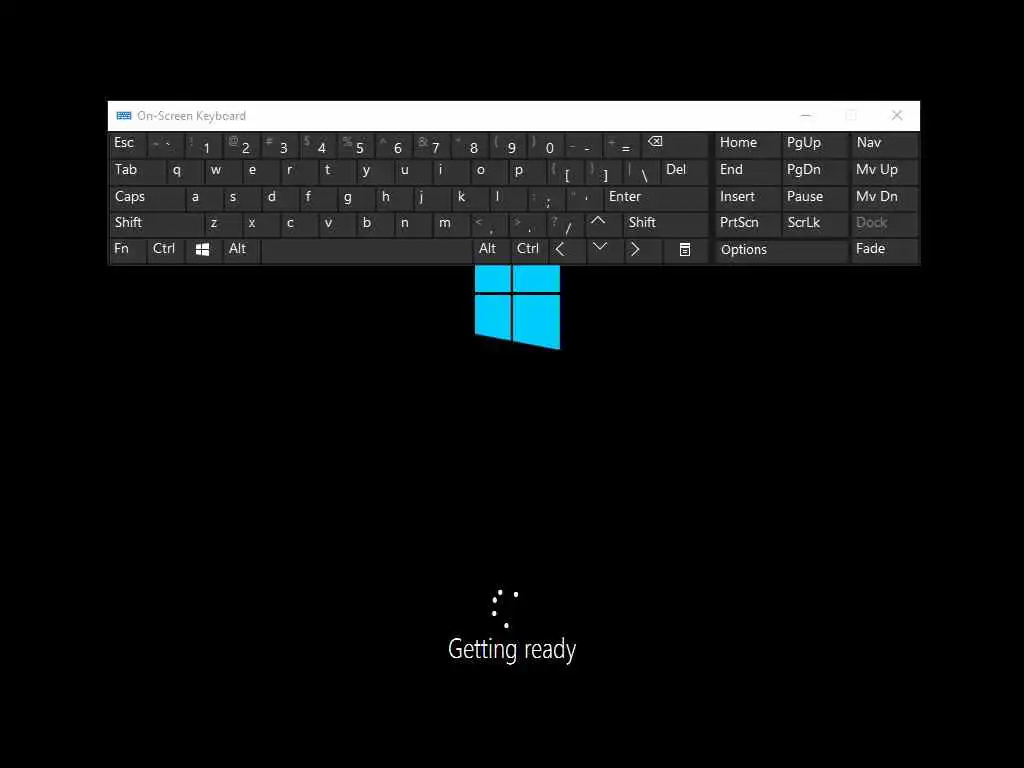
Task: Tap the letter g key
Action: tap(356, 197)
